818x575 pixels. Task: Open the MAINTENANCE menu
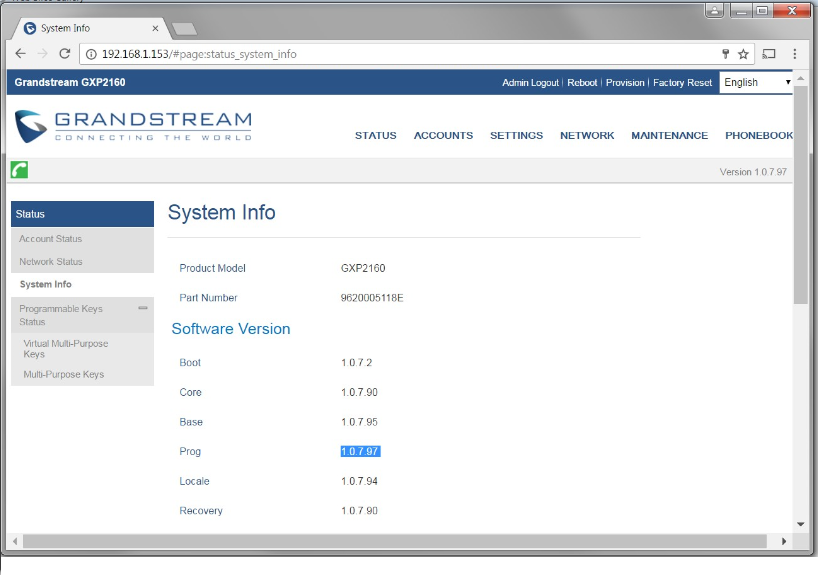(x=669, y=136)
